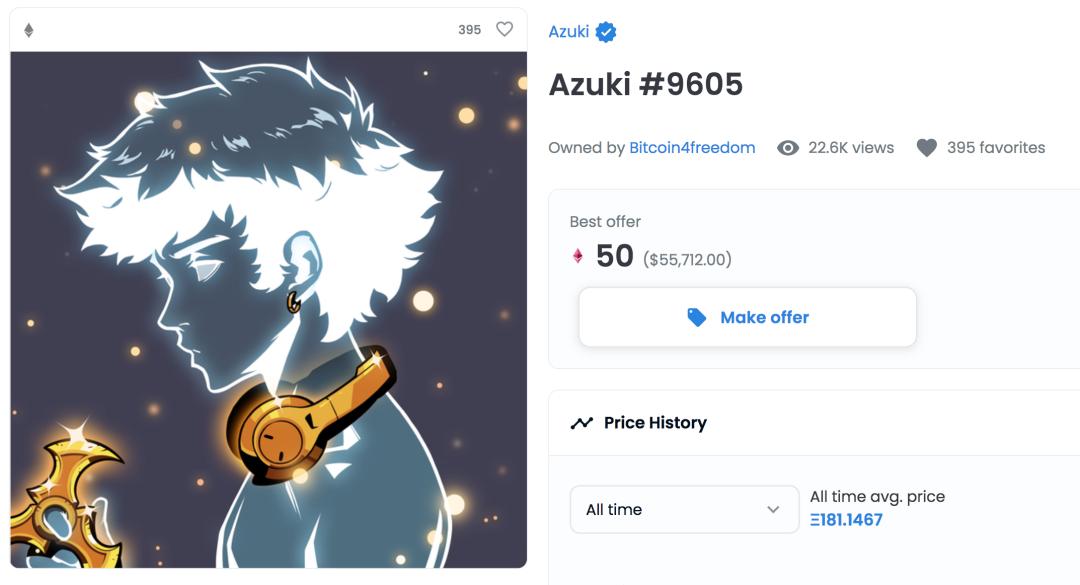1080x585 pixels.
Task: Click the all time avg. price value Ξ181.1467
Action: click(846, 520)
